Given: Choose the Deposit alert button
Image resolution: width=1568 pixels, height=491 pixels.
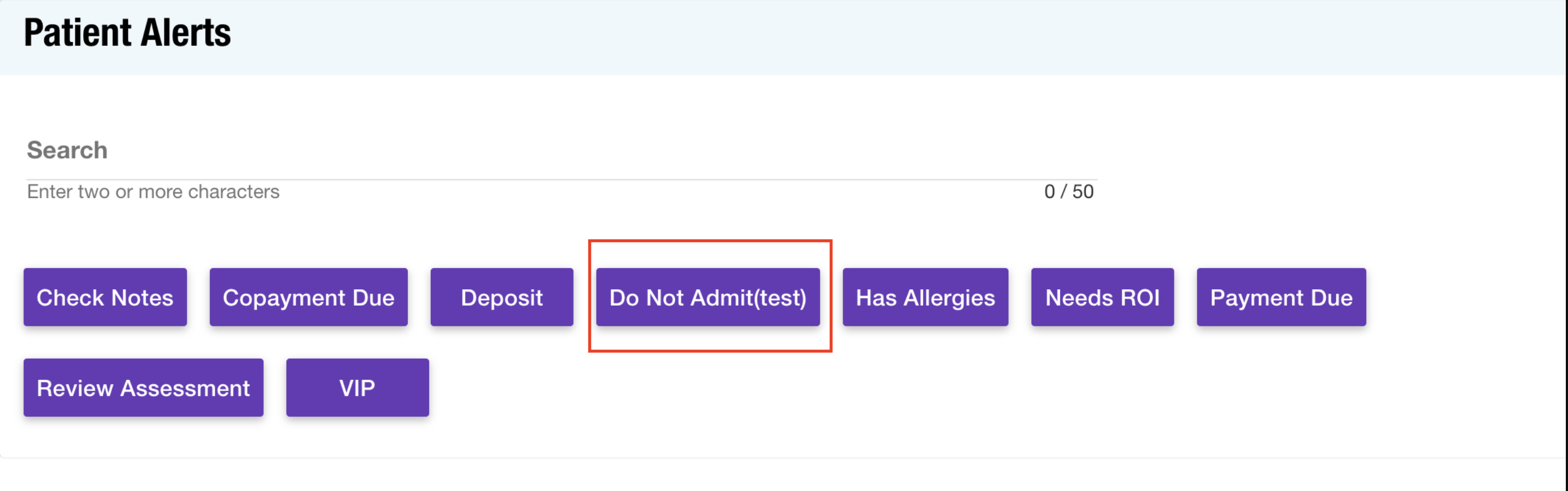Looking at the screenshot, I should [501, 297].
